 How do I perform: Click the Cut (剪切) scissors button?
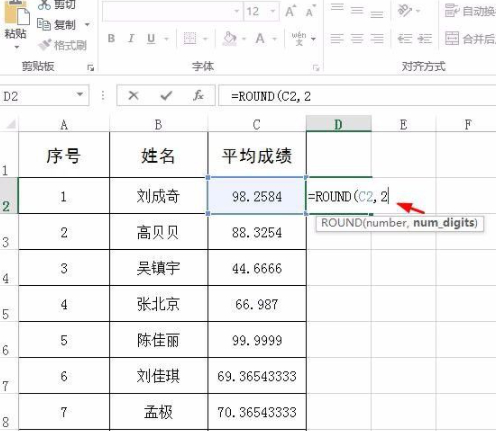click(56, 5)
